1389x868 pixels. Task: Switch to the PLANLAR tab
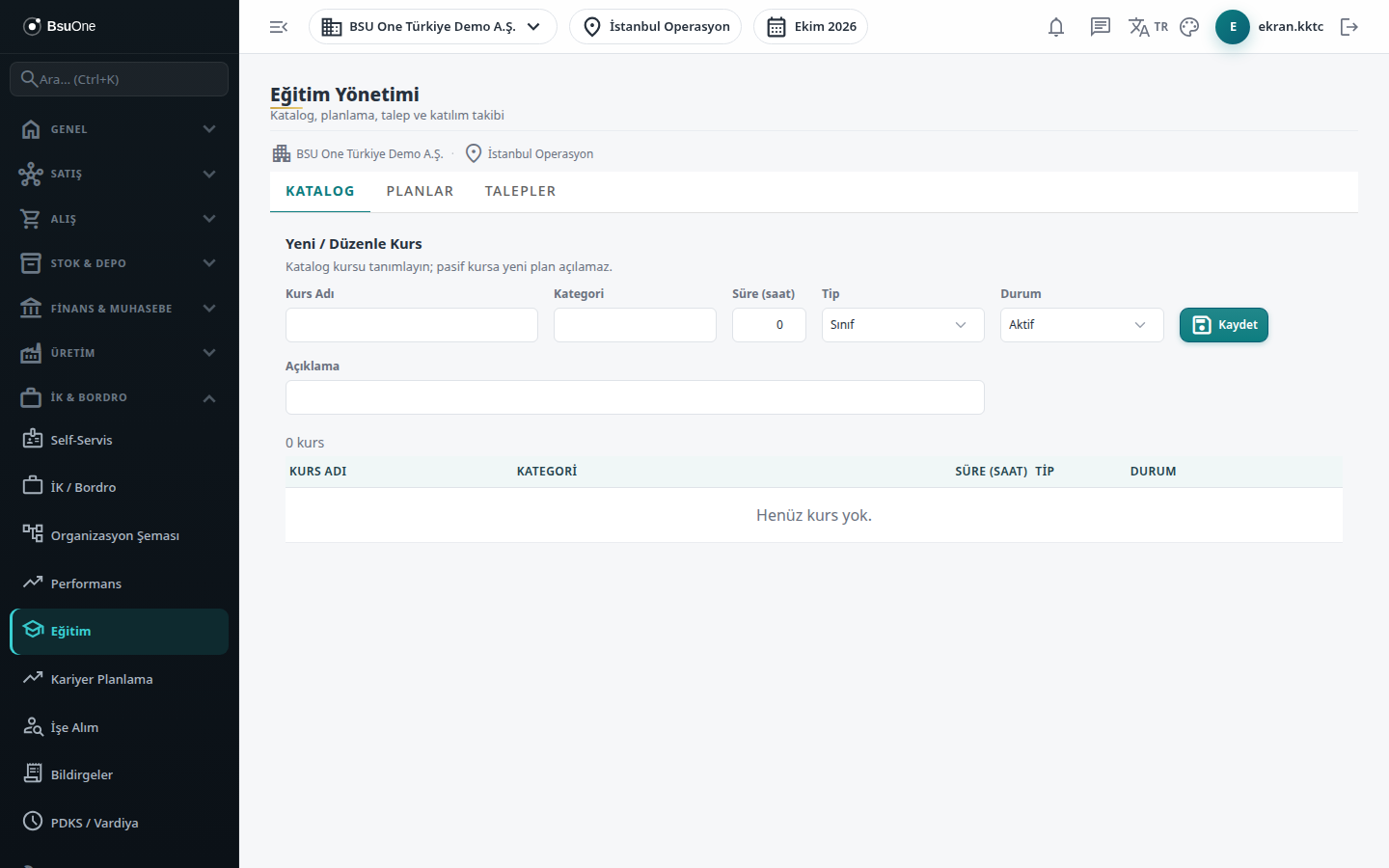pos(420,191)
